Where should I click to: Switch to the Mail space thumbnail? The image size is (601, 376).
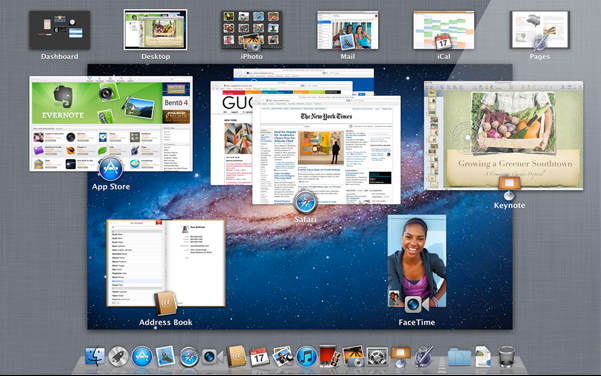pyautogui.click(x=348, y=30)
